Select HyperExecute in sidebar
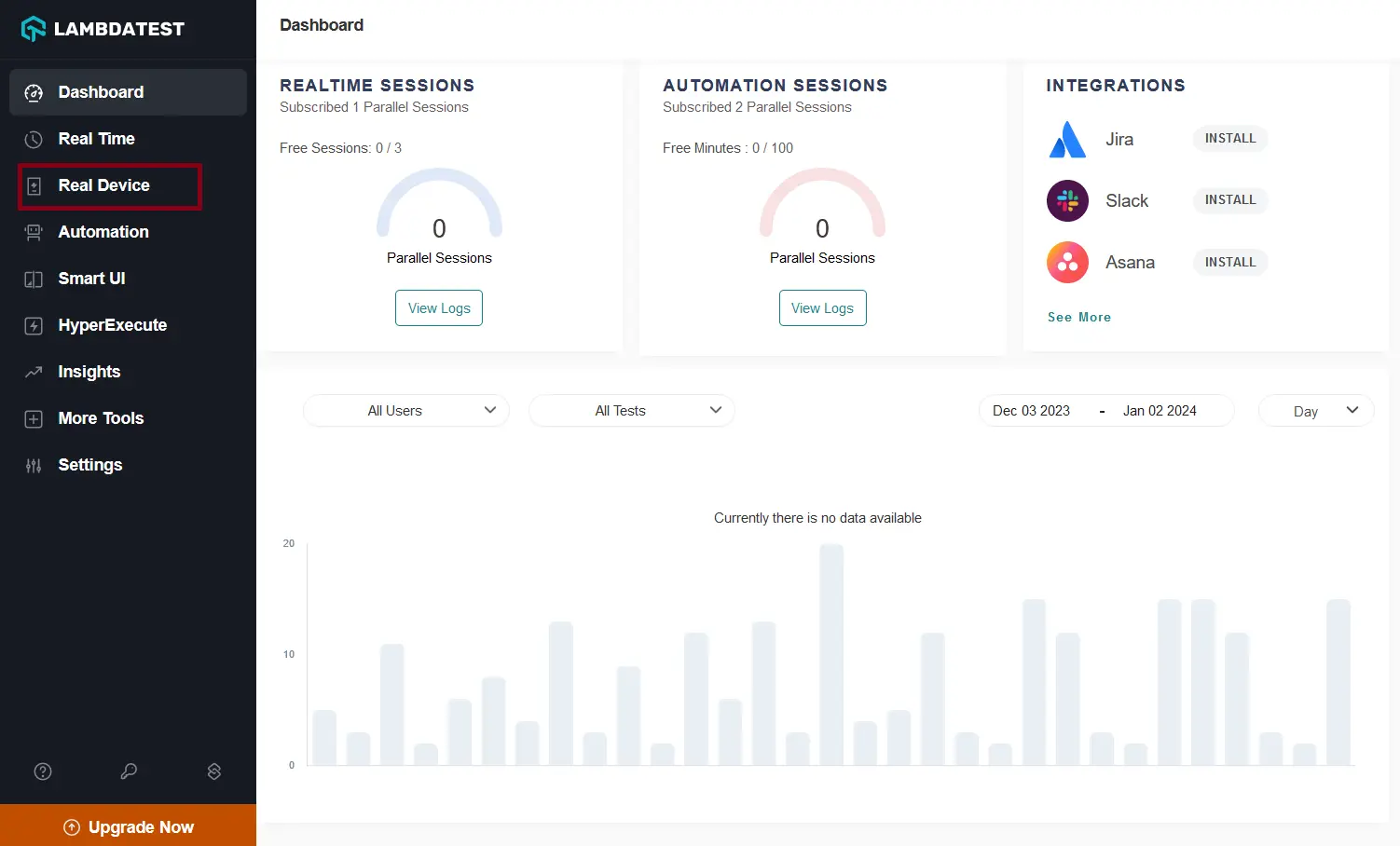The width and height of the screenshot is (1400, 846). click(128, 325)
